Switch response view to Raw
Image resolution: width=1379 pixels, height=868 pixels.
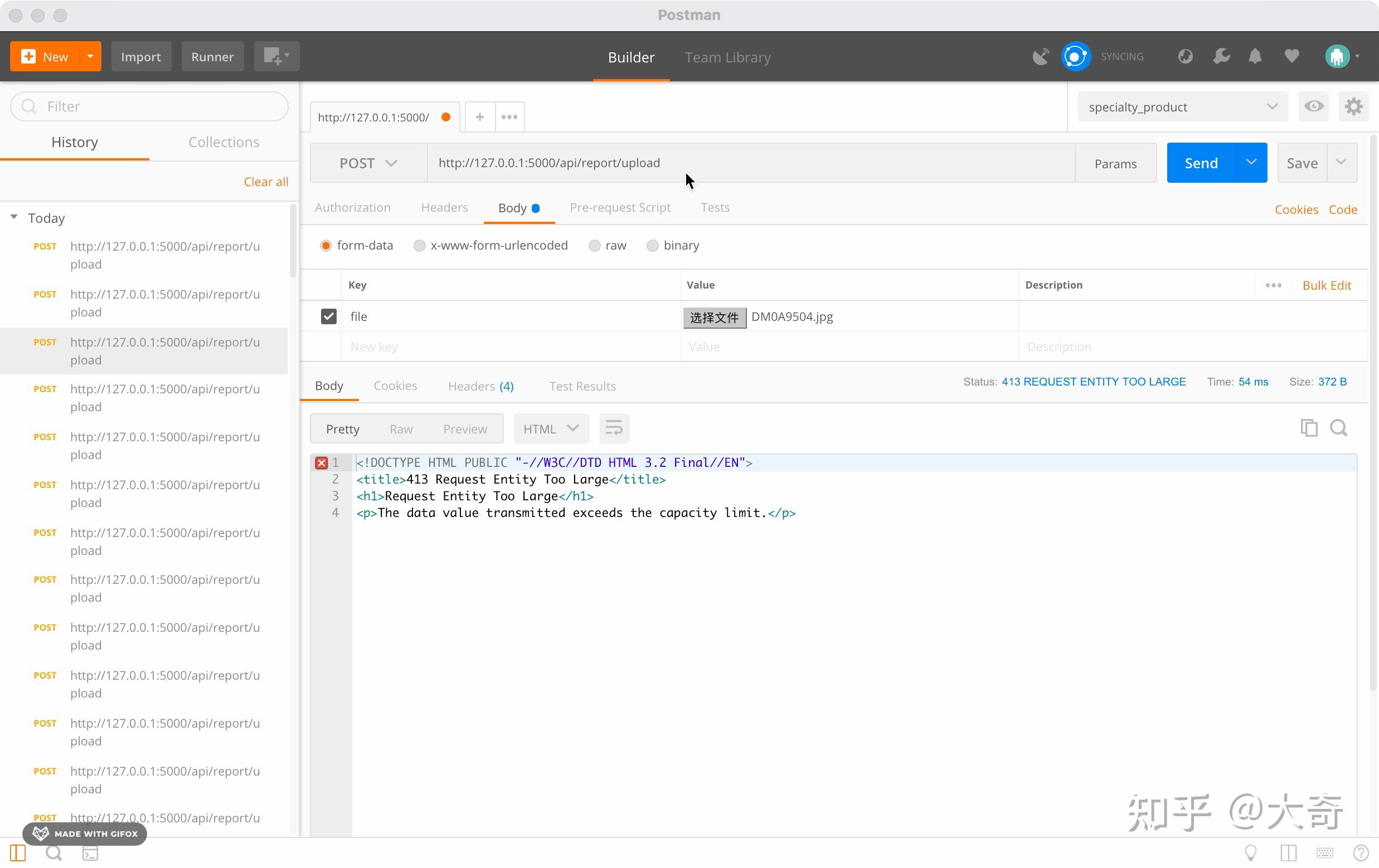click(401, 429)
